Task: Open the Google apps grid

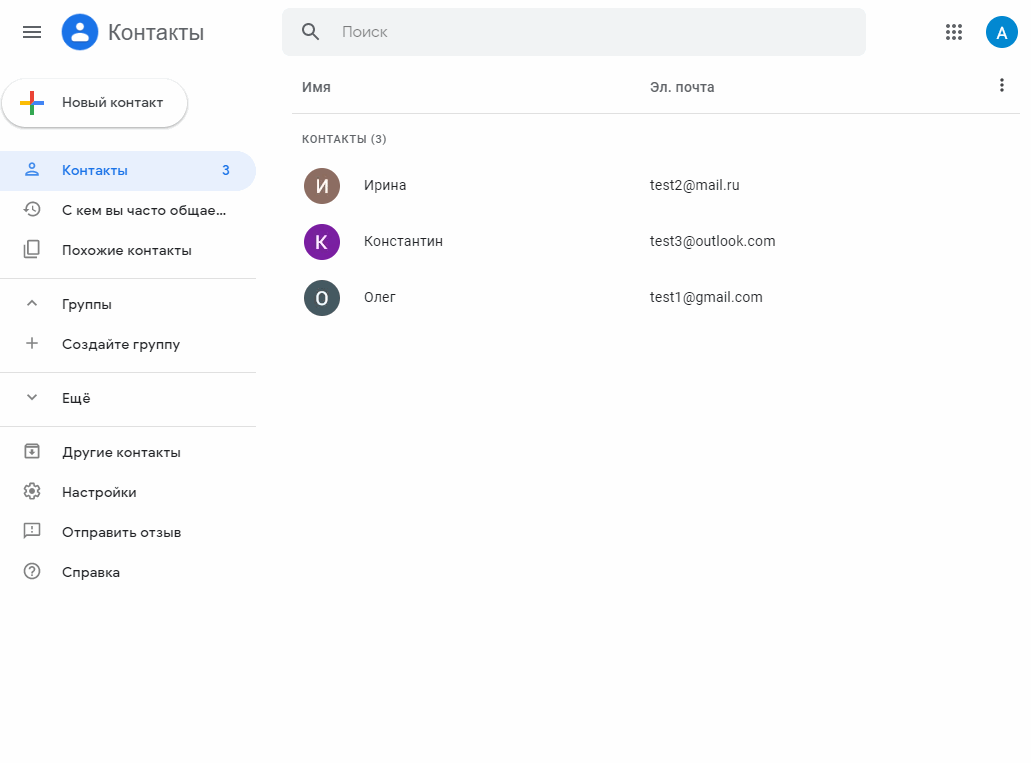Action: point(953,32)
